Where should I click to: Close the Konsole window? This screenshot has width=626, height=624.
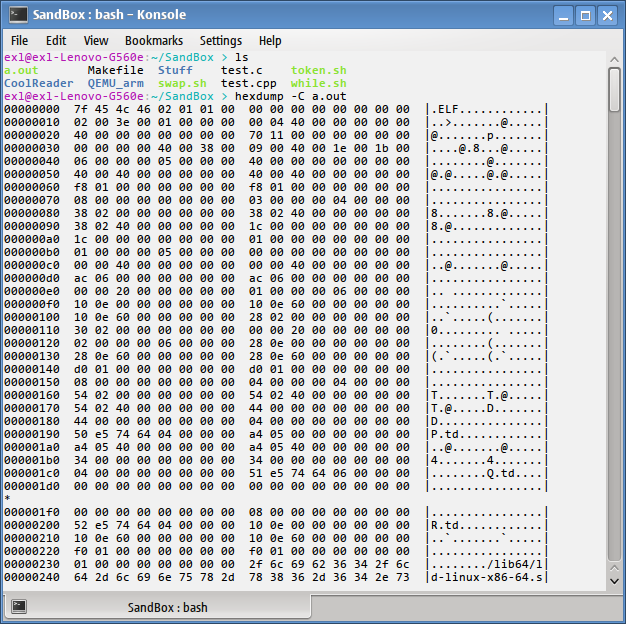[x=607, y=16]
